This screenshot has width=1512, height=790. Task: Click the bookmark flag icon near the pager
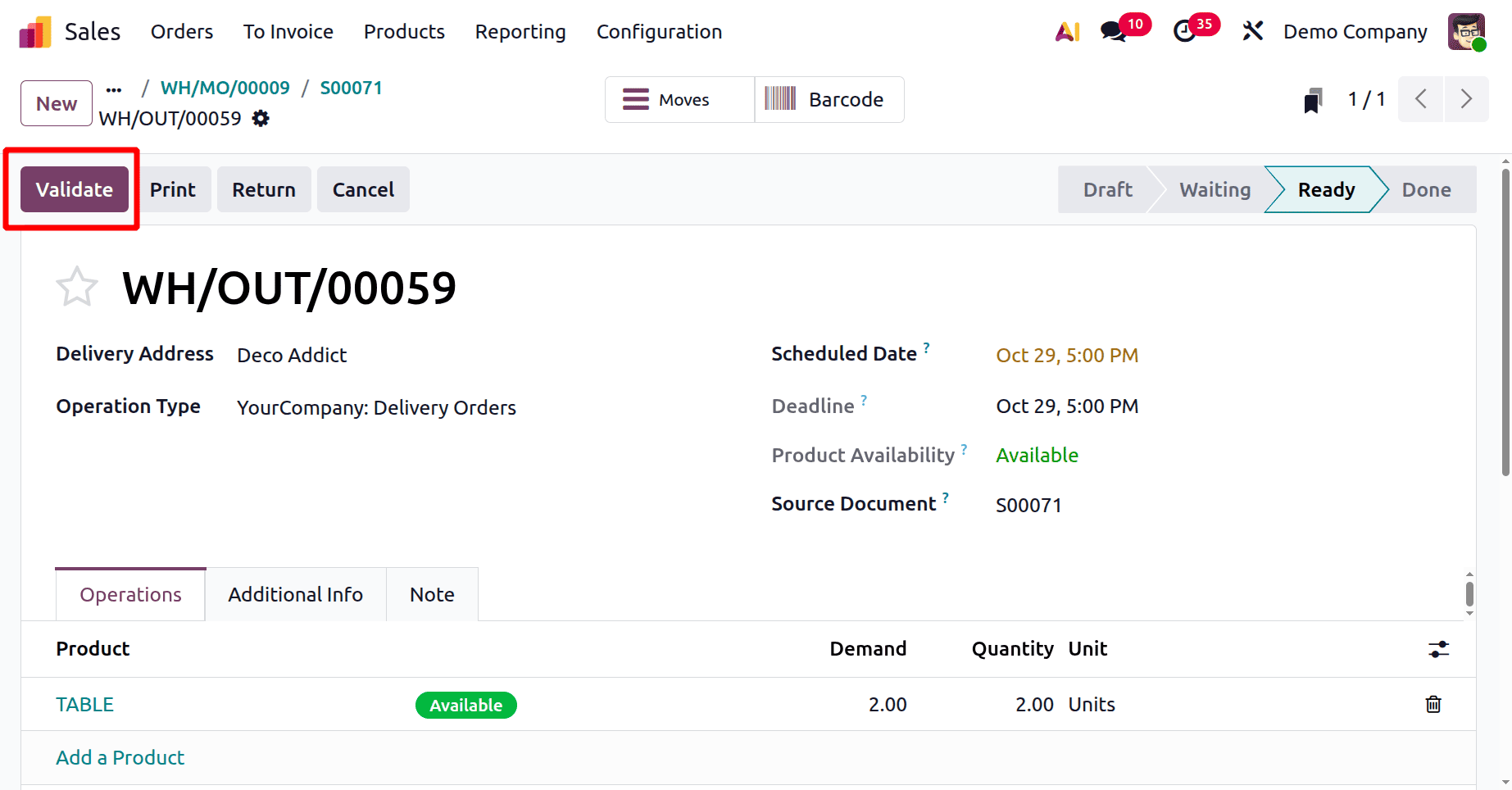tap(1312, 99)
